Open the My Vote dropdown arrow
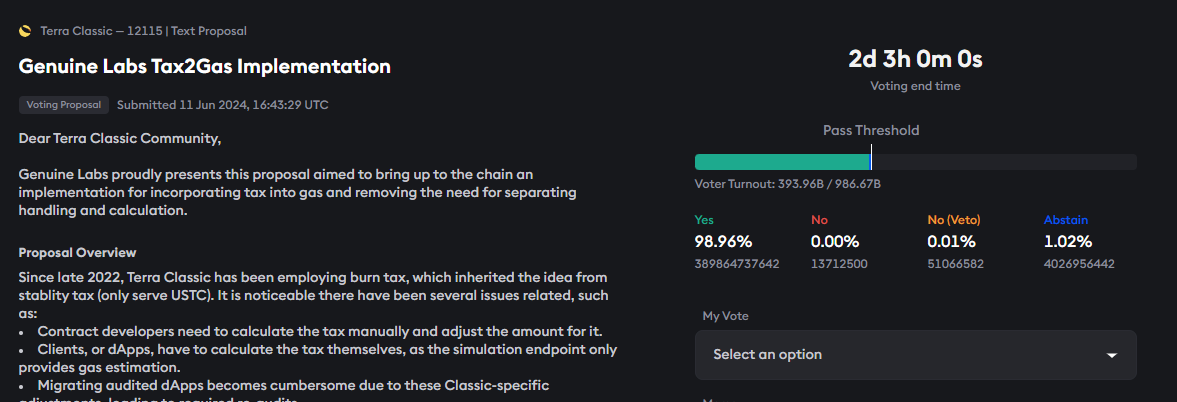This screenshot has height=402, width=1177. click(x=1112, y=355)
